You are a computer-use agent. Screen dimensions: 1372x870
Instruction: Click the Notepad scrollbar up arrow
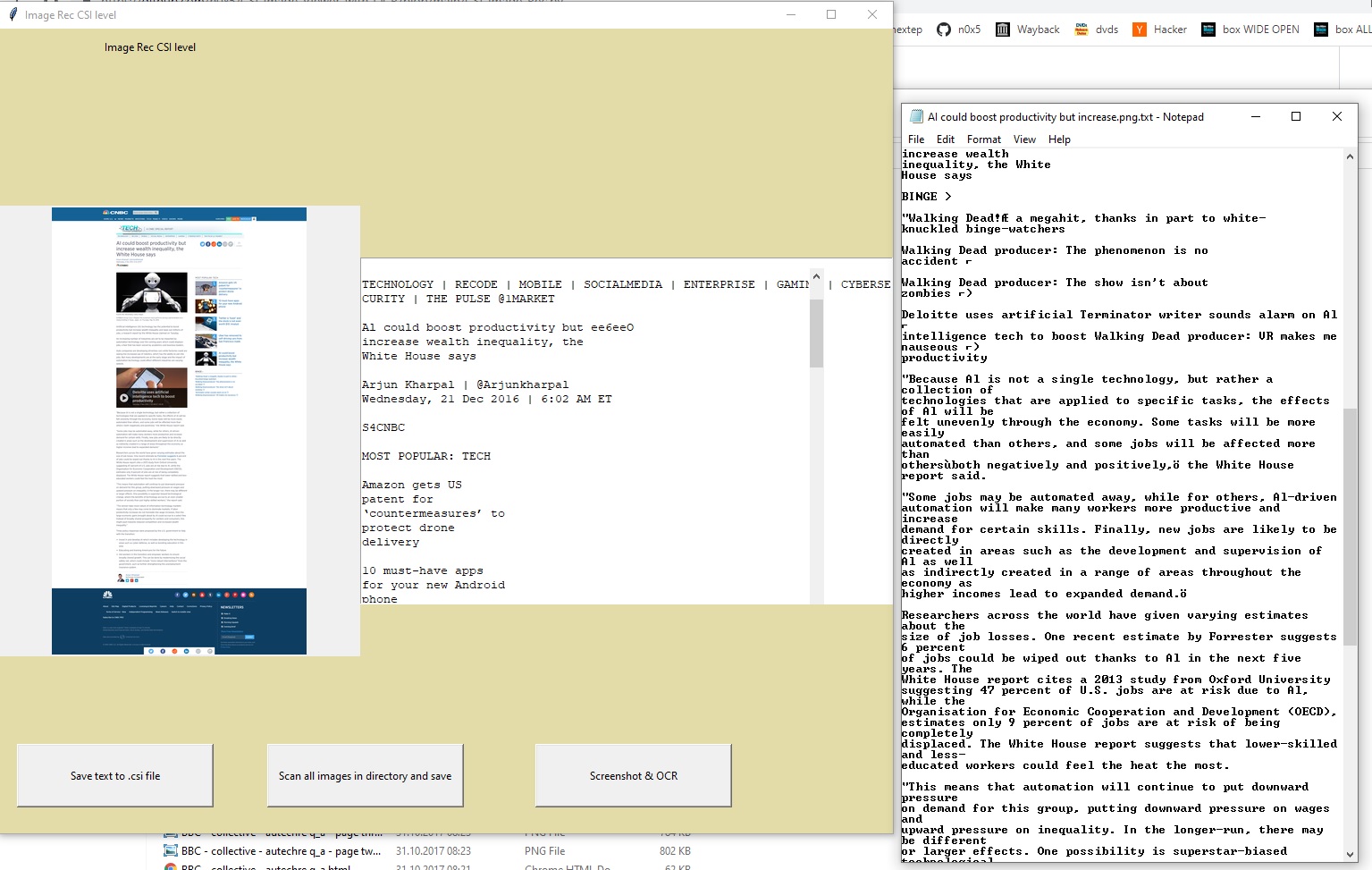point(1350,156)
